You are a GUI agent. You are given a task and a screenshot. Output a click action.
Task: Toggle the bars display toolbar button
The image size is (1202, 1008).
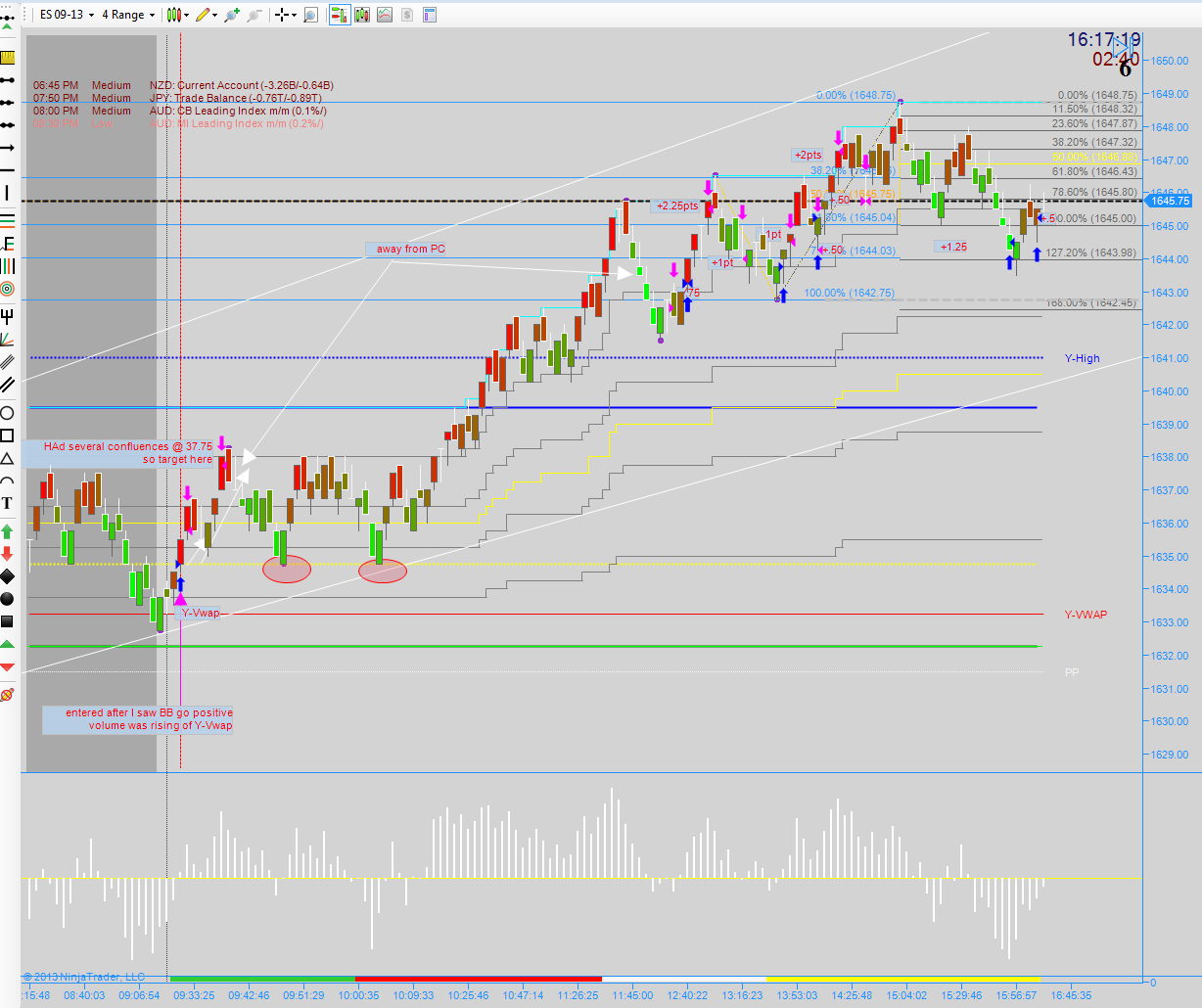coord(362,15)
